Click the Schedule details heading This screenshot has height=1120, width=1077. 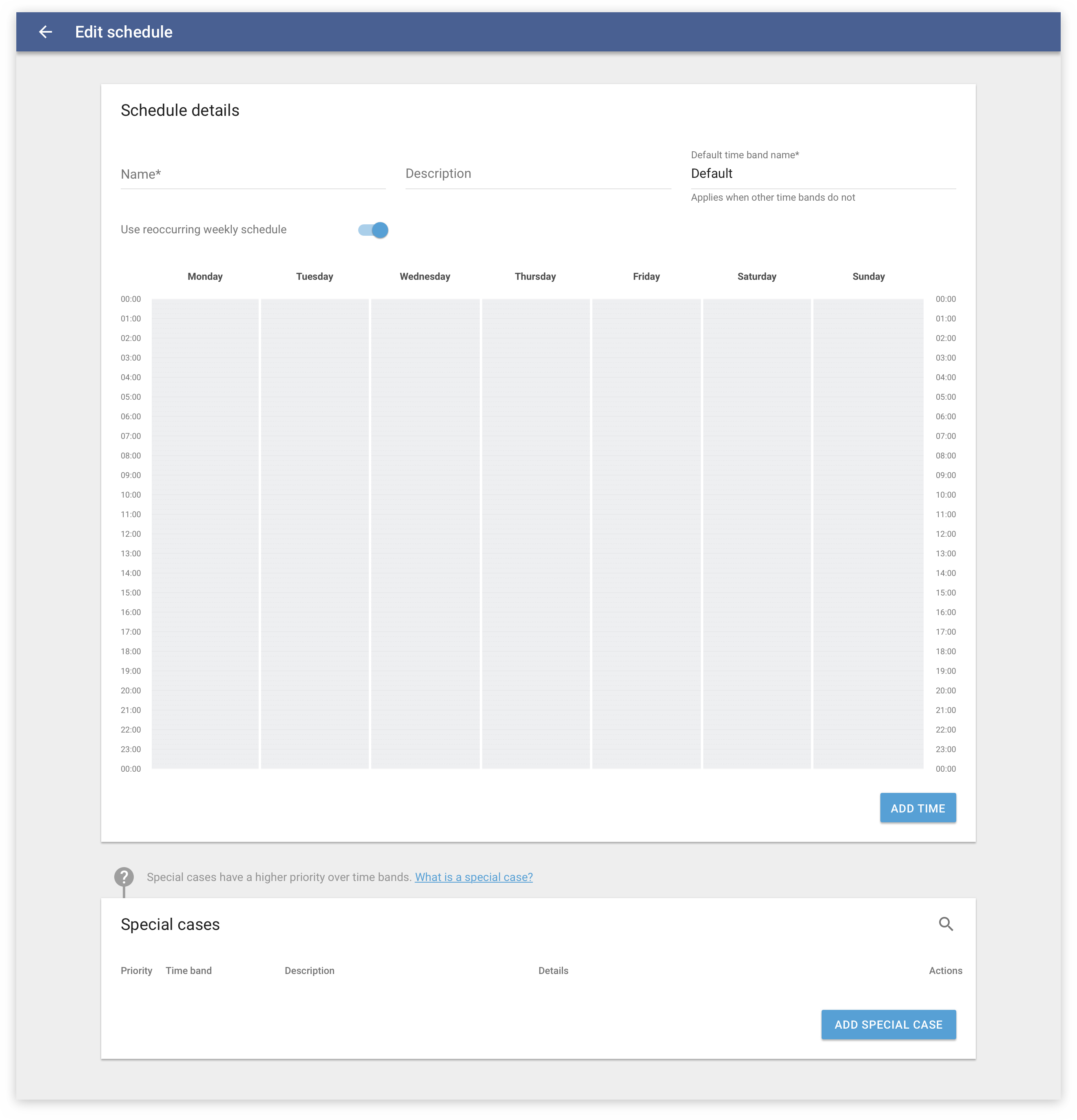180,110
